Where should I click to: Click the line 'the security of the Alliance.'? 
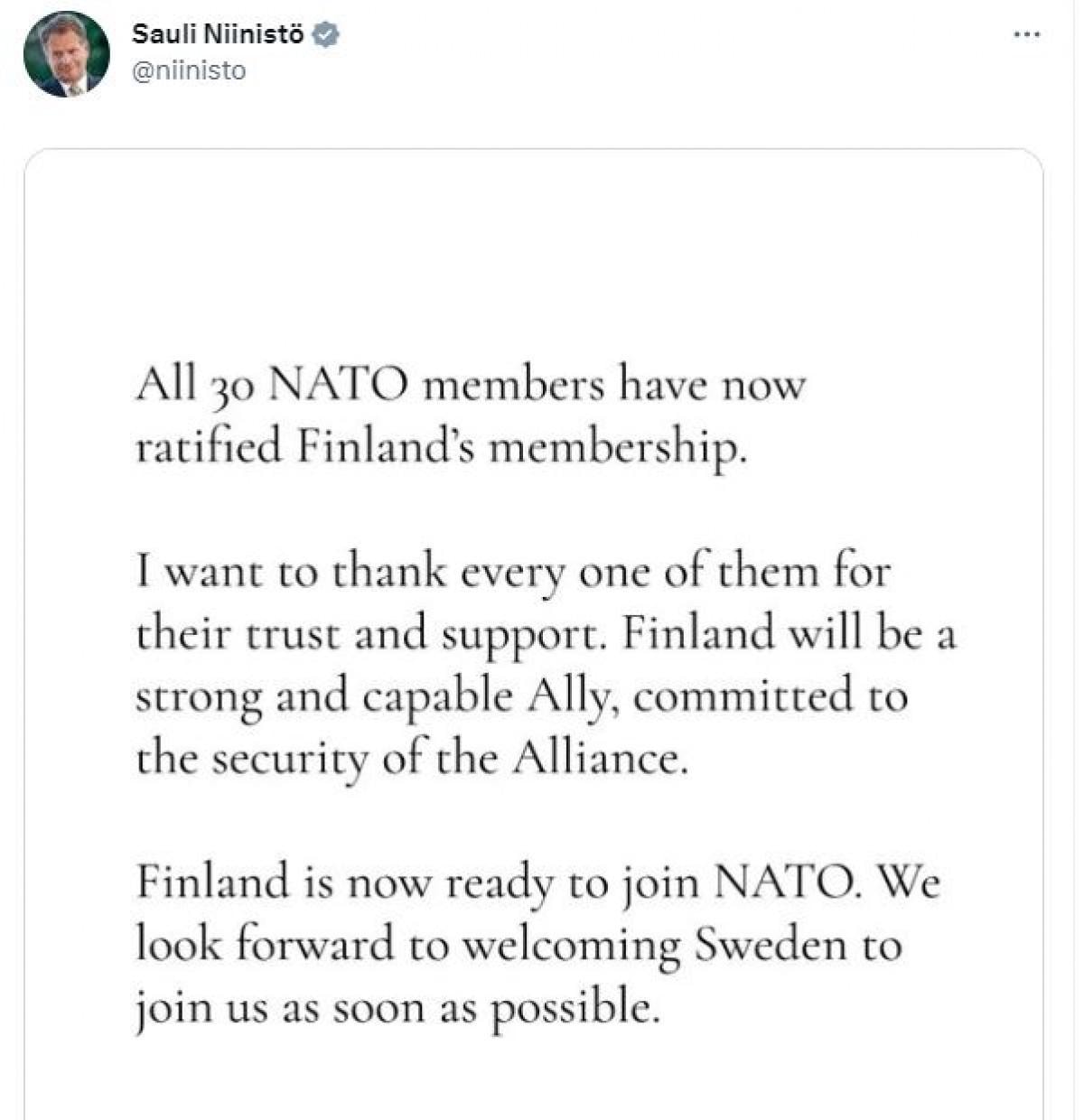[412, 759]
